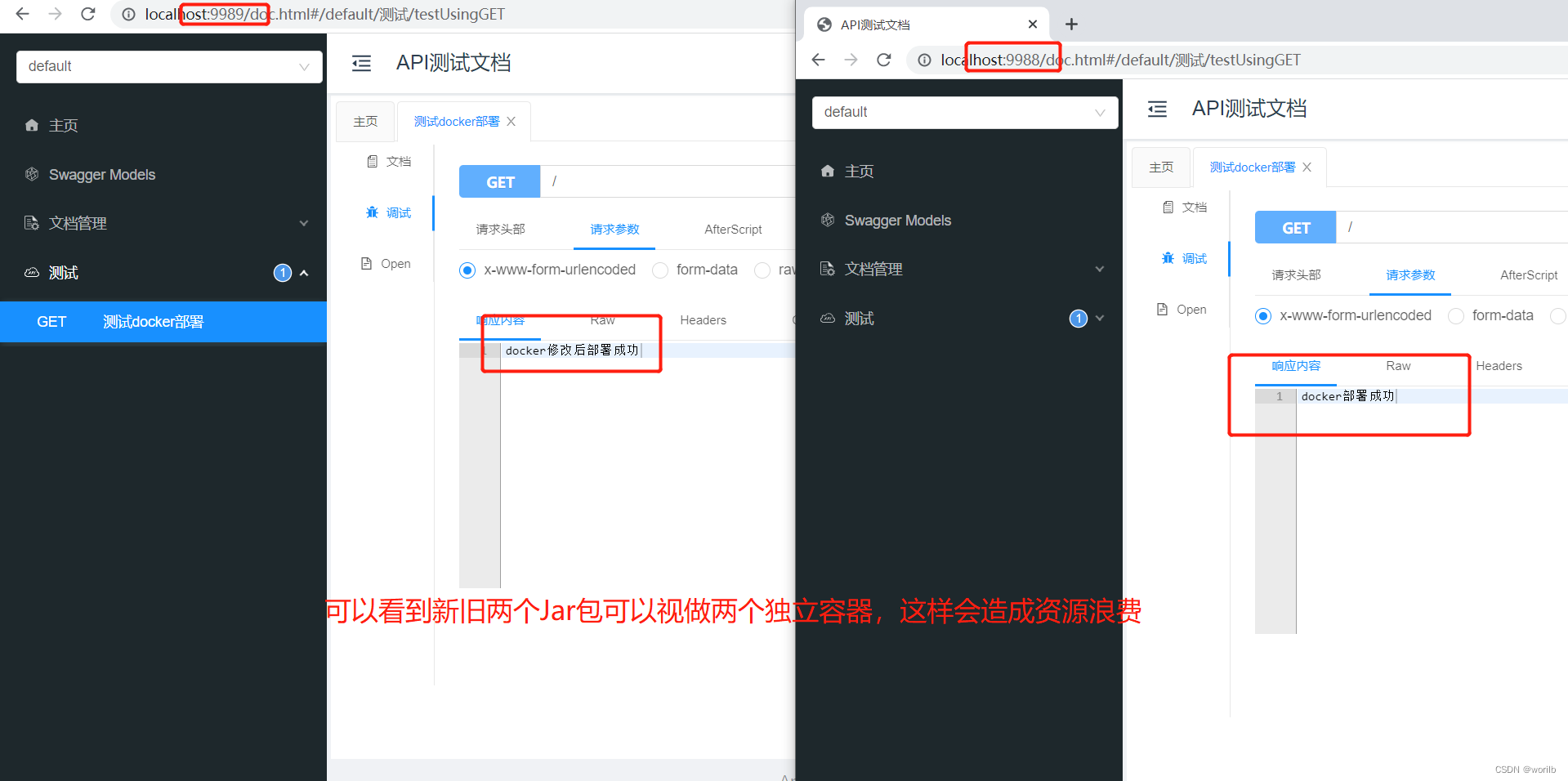Expand 文档管理 chevron in right sidebar
The width and height of the screenshot is (1568, 781).
1100,269
